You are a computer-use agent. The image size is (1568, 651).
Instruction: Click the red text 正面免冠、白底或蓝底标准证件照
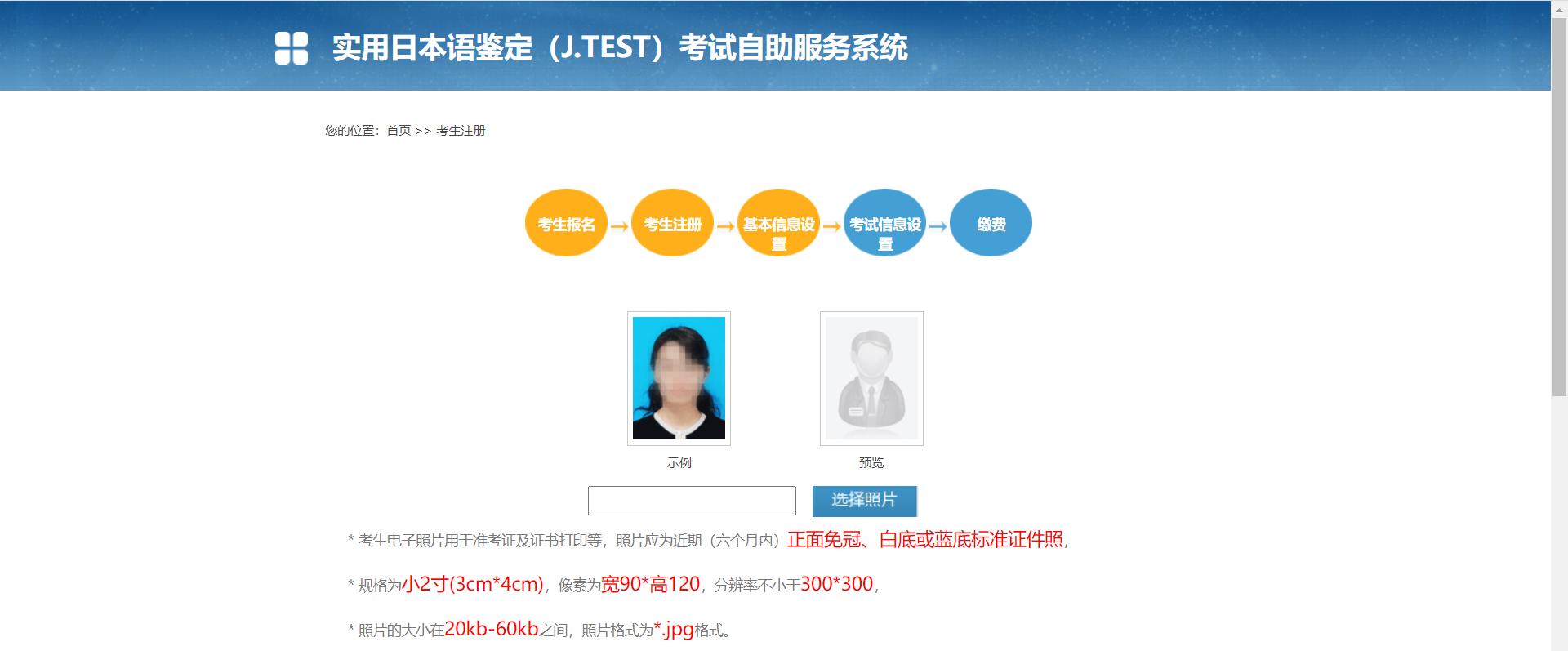coord(925,539)
